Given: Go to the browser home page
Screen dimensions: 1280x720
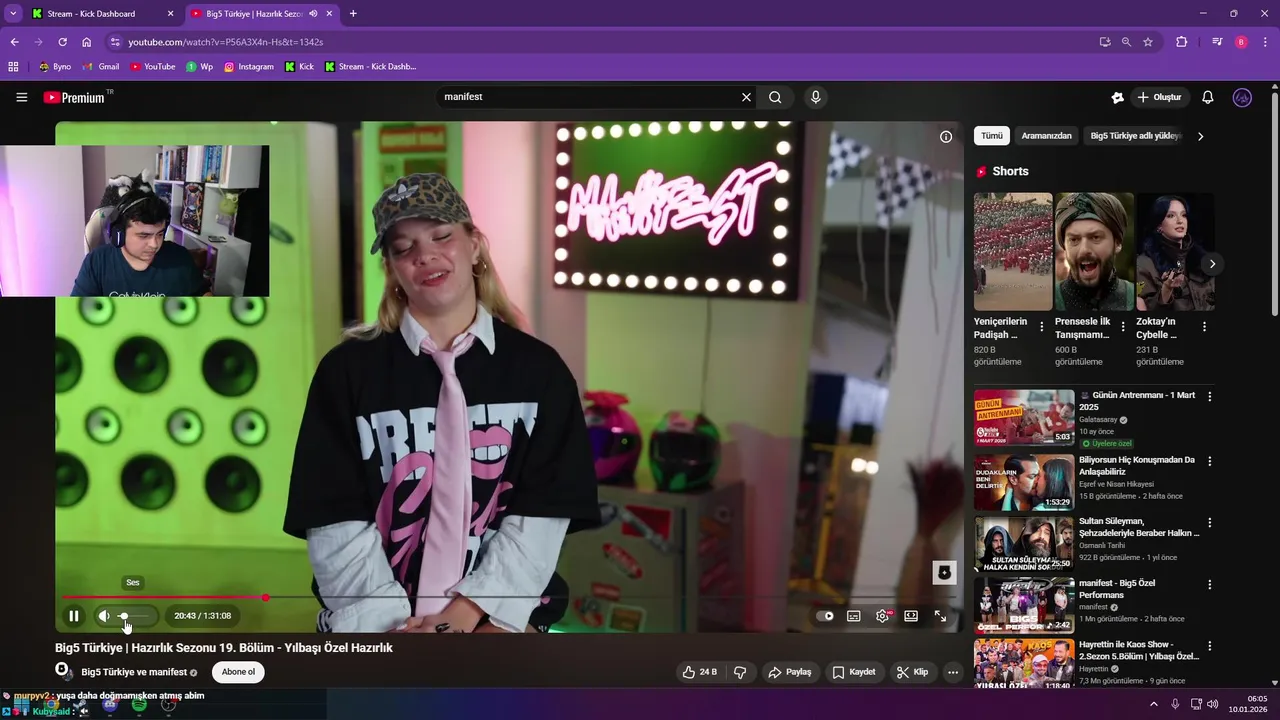Looking at the screenshot, I should click(x=87, y=42).
